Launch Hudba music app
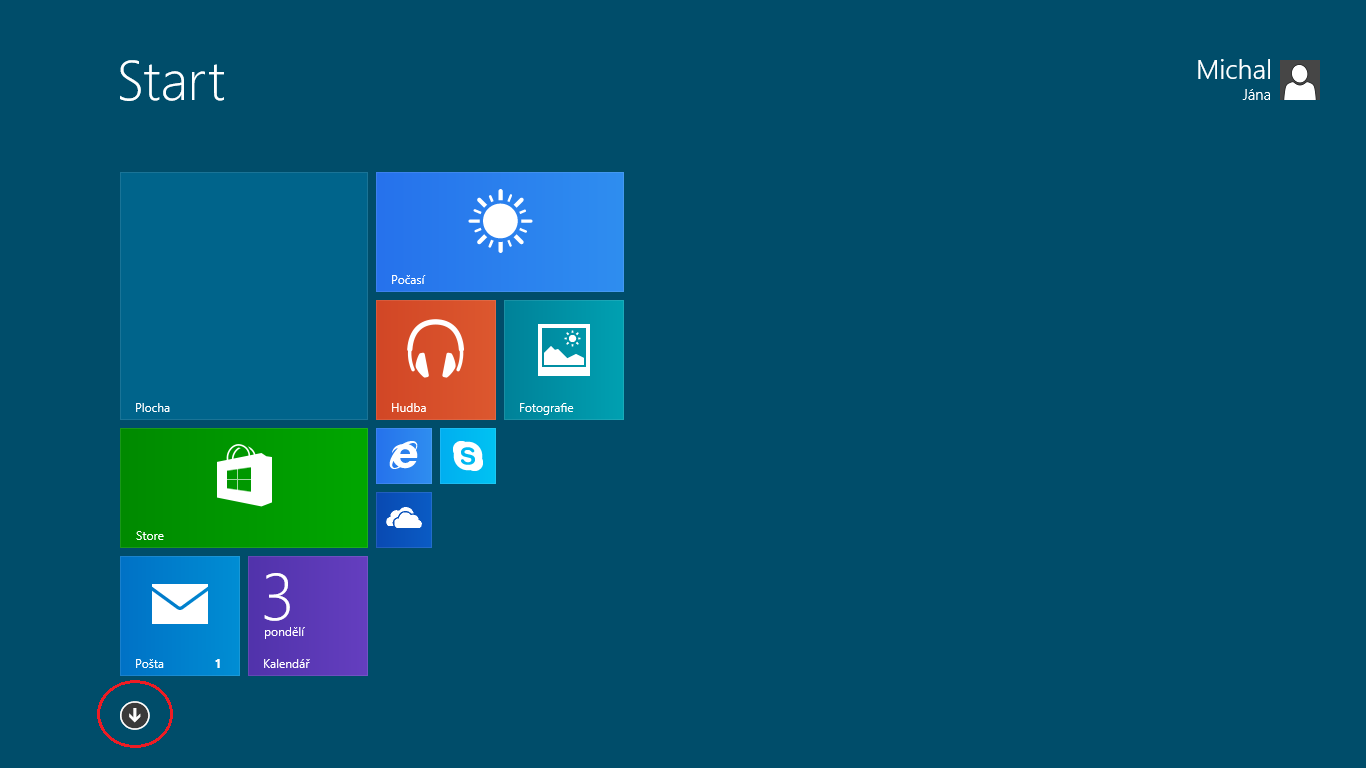Screen dimensions: 1366x768 [435, 359]
